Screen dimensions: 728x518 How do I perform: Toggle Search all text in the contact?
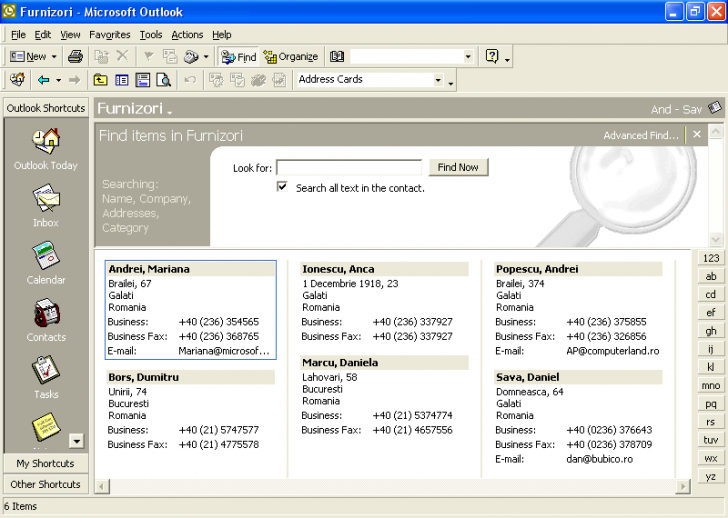point(282,187)
